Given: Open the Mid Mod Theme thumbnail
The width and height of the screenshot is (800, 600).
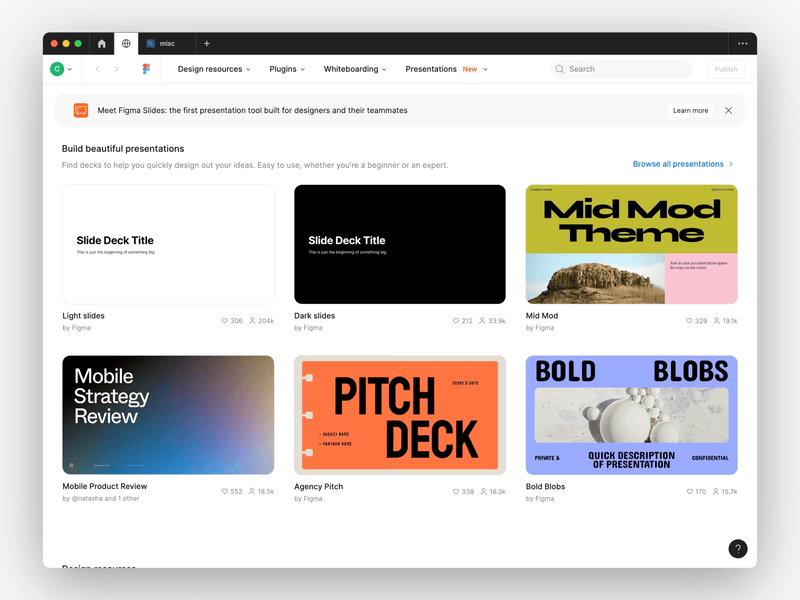Looking at the screenshot, I should [x=632, y=244].
